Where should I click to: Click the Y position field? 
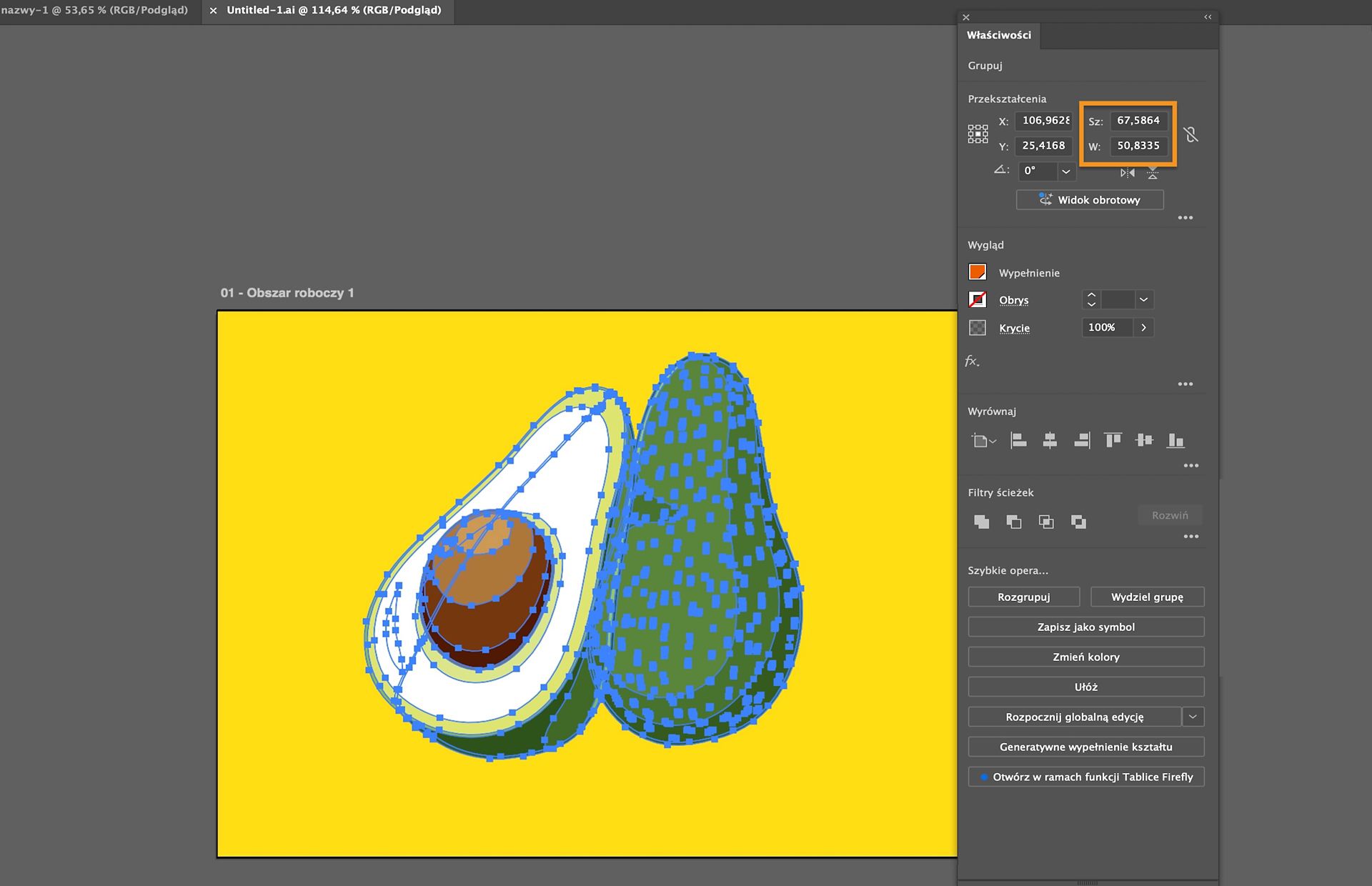1044,146
